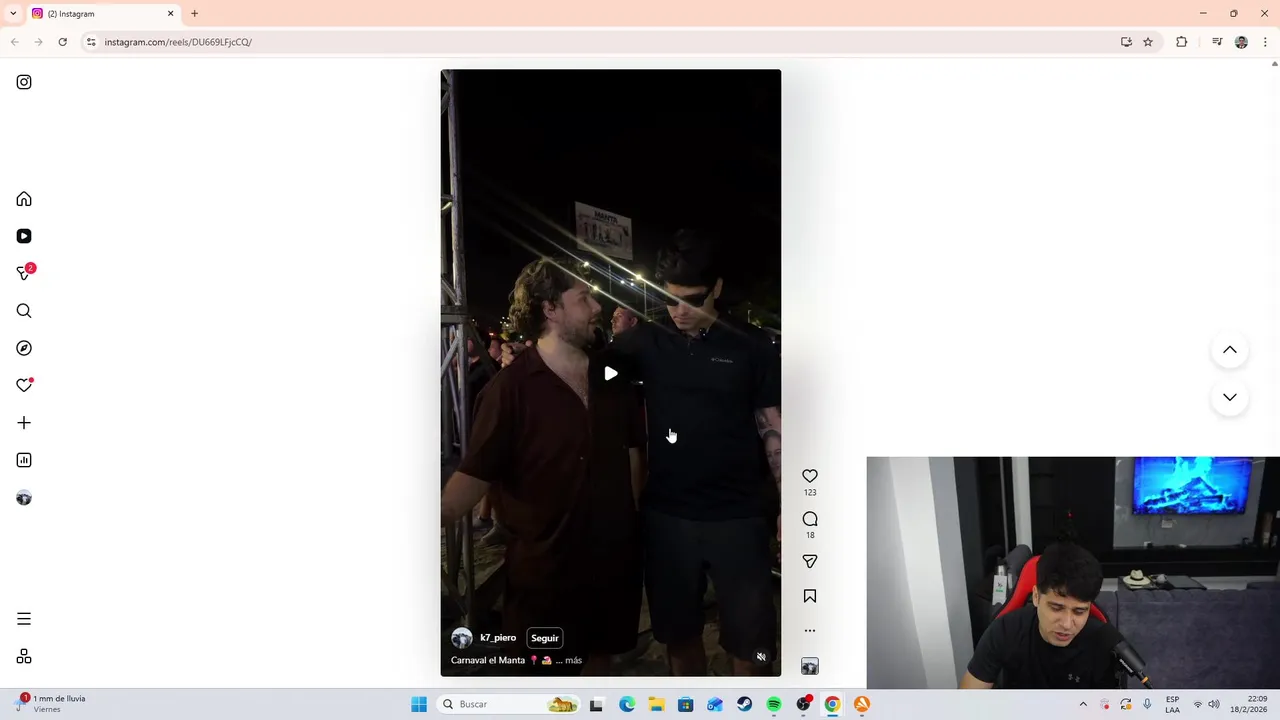Screen dimensions: 1280x720
Task: Share the reel with paper plane icon
Action: click(810, 562)
